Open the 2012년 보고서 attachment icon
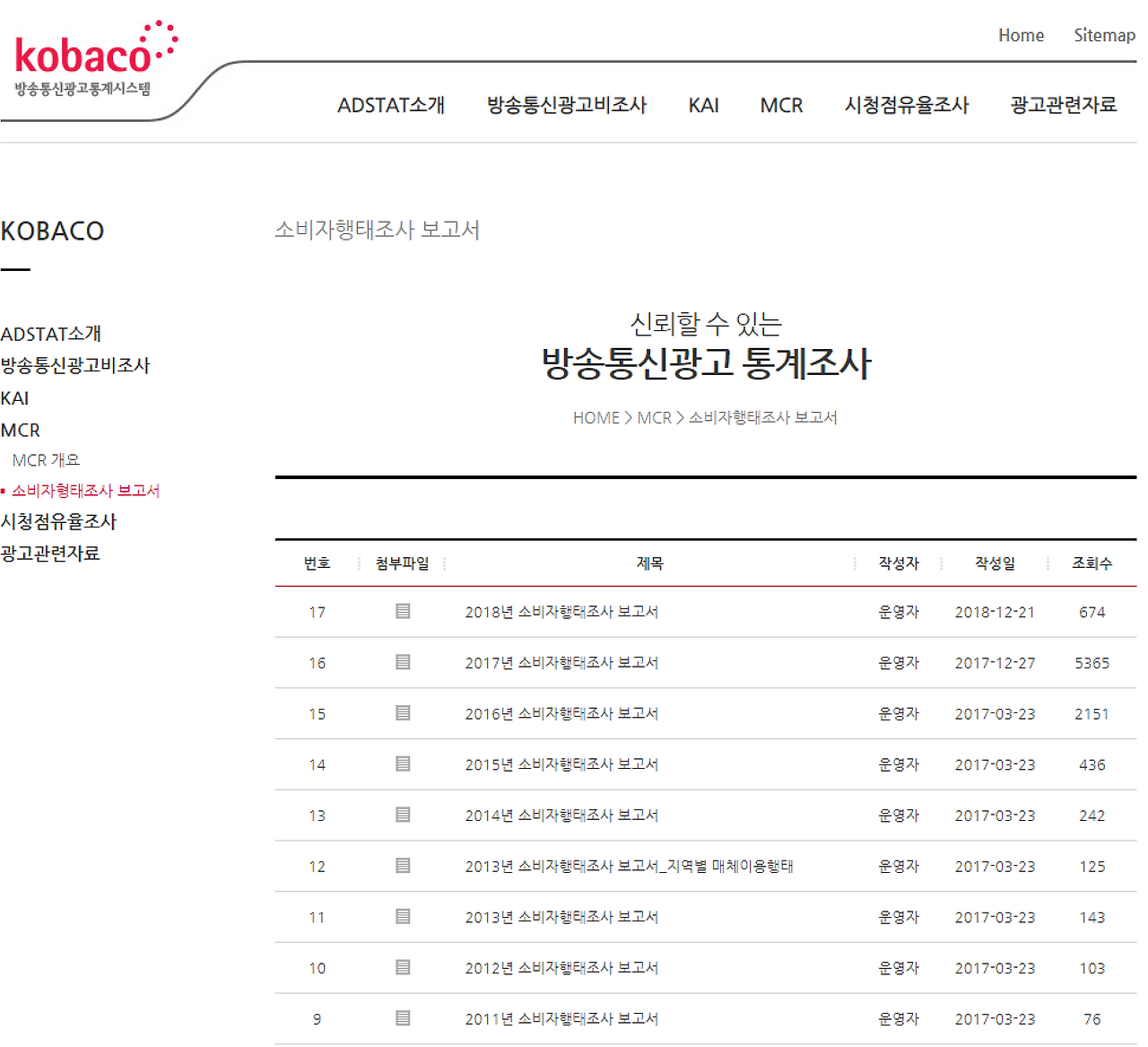Viewport: 1148px width, 1047px height. 402,968
